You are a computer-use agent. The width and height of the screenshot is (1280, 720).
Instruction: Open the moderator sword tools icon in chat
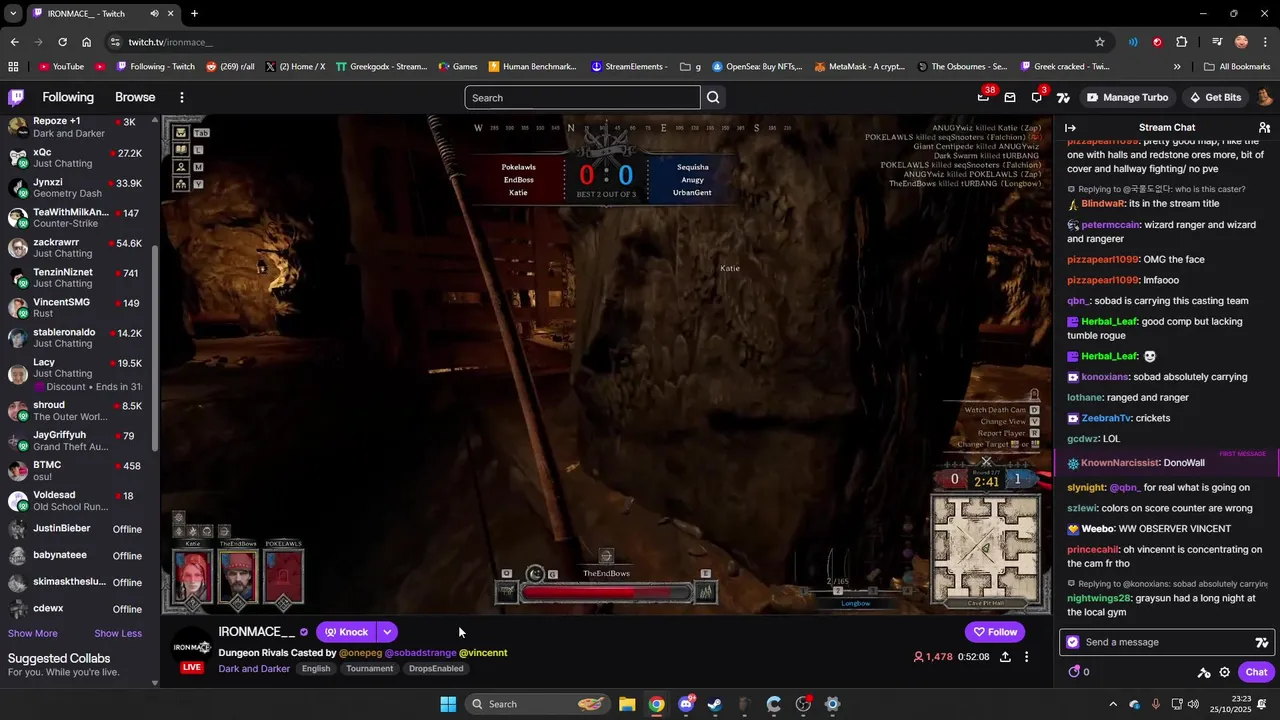1204,672
